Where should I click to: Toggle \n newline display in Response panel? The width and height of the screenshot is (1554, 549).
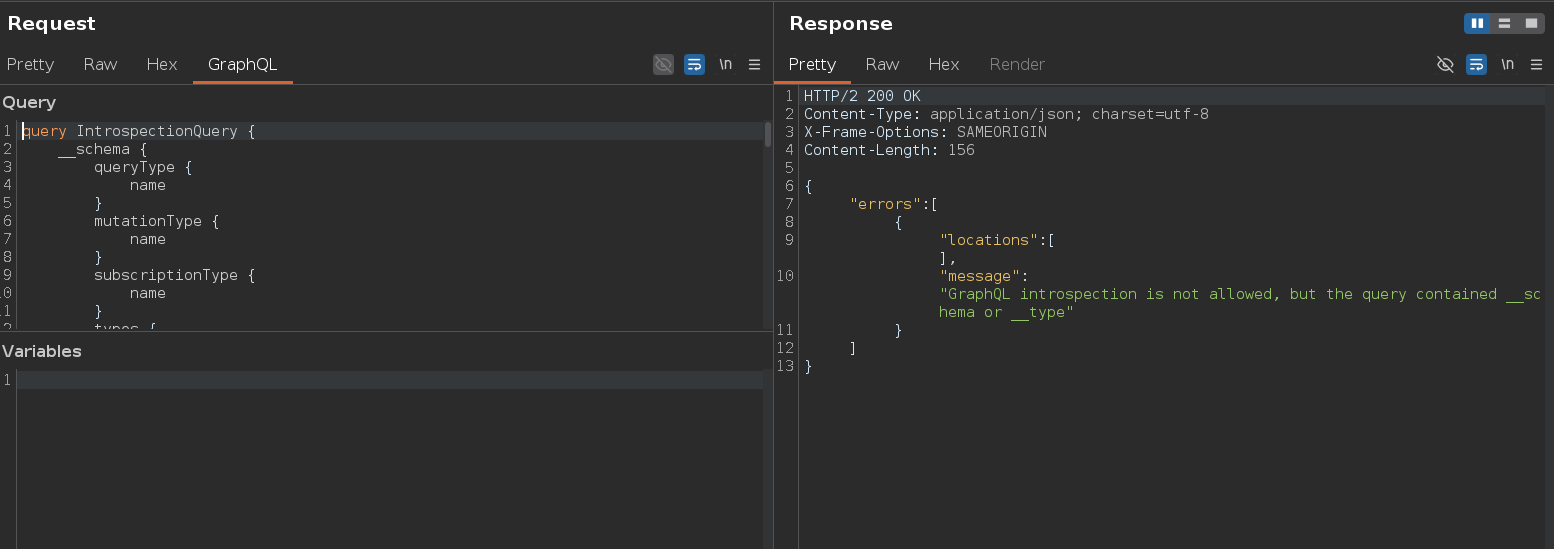pyautogui.click(x=1507, y=64)
